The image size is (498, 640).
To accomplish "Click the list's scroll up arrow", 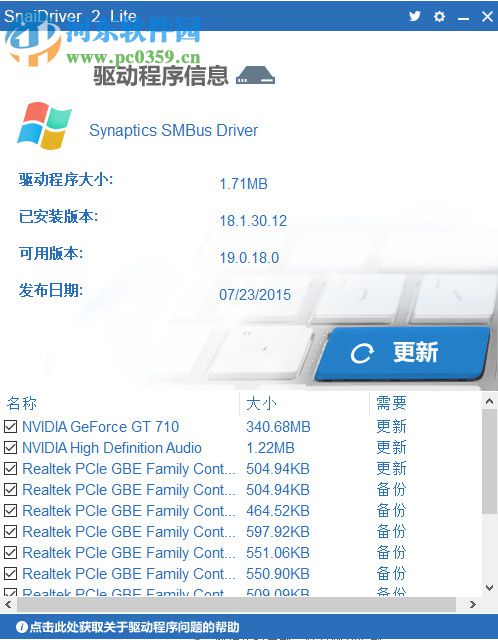I will pos(489,402).
